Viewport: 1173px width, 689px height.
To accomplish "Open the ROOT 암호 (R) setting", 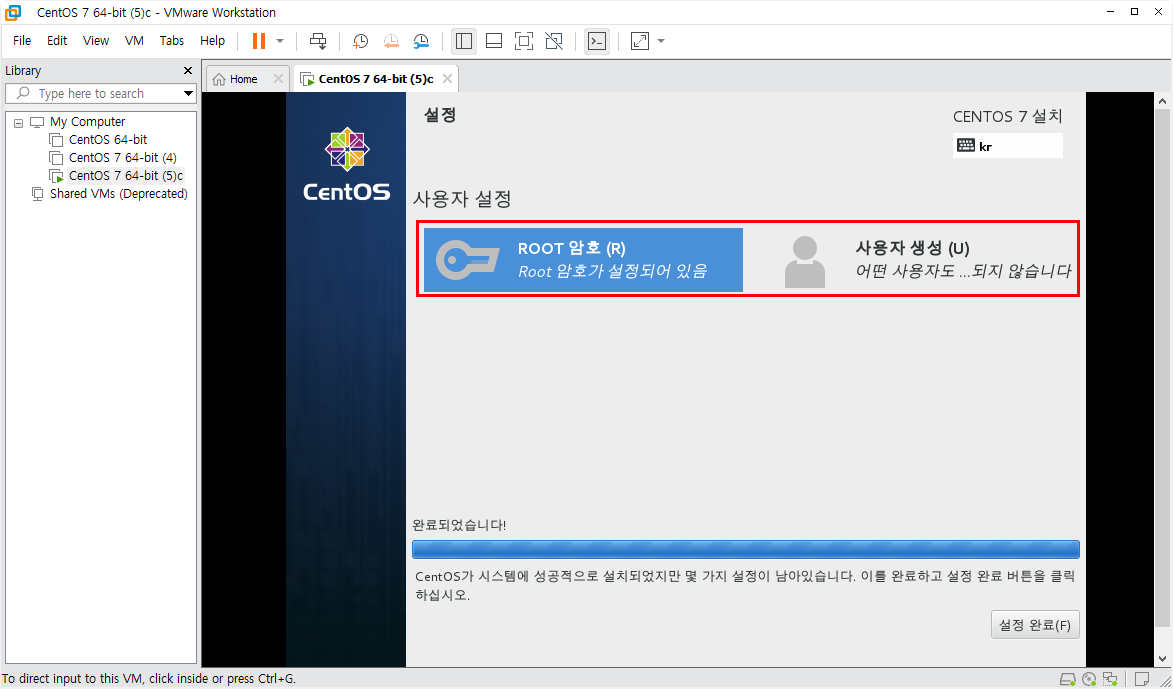I will coord(584,260).
